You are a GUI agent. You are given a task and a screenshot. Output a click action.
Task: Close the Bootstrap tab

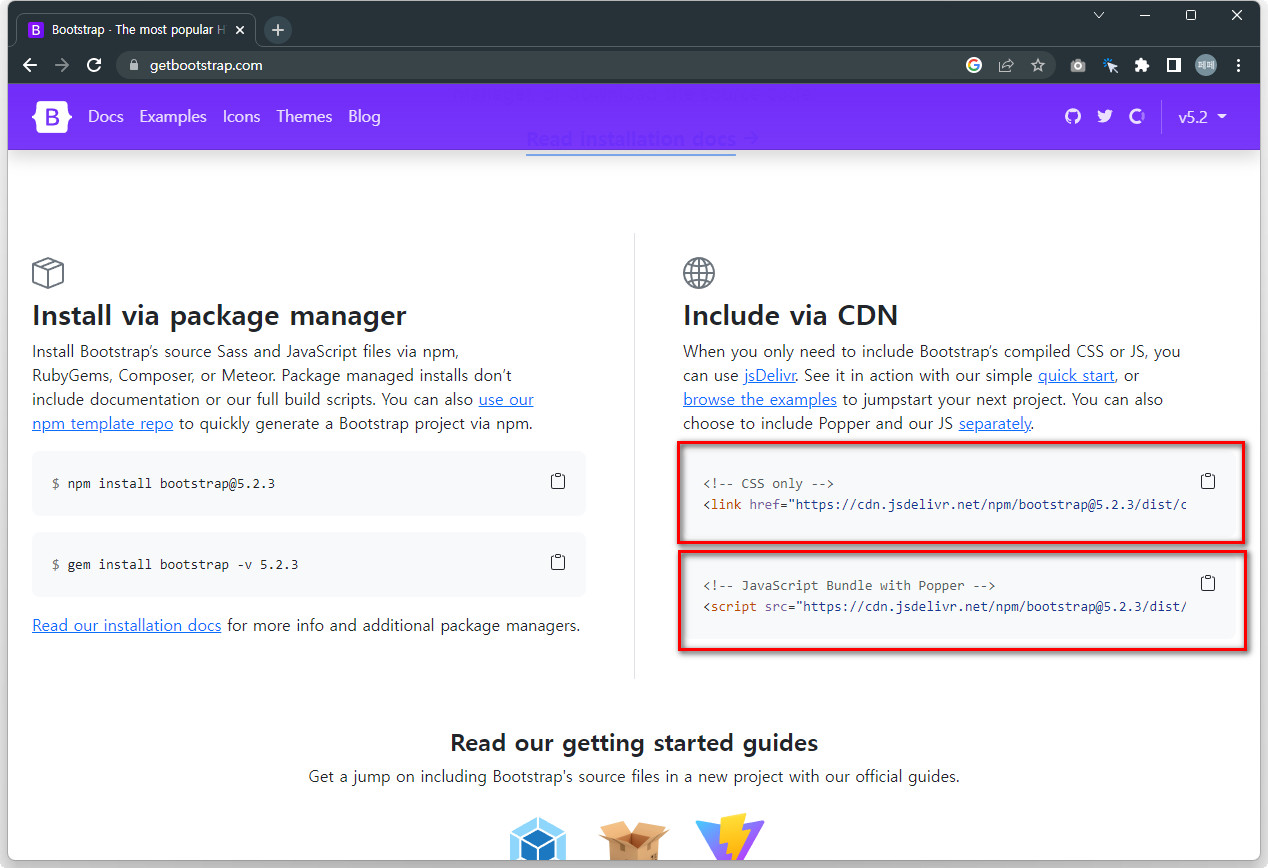tap(240, 30)
